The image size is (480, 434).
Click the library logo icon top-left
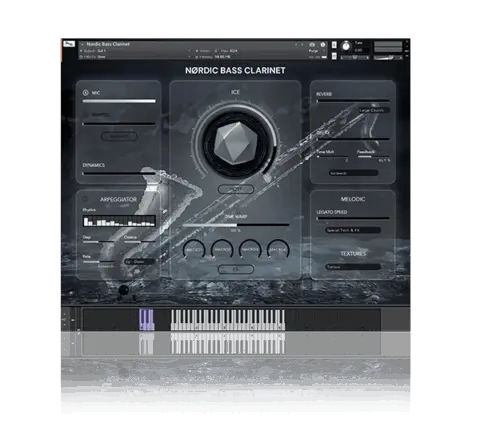[69, 44]
